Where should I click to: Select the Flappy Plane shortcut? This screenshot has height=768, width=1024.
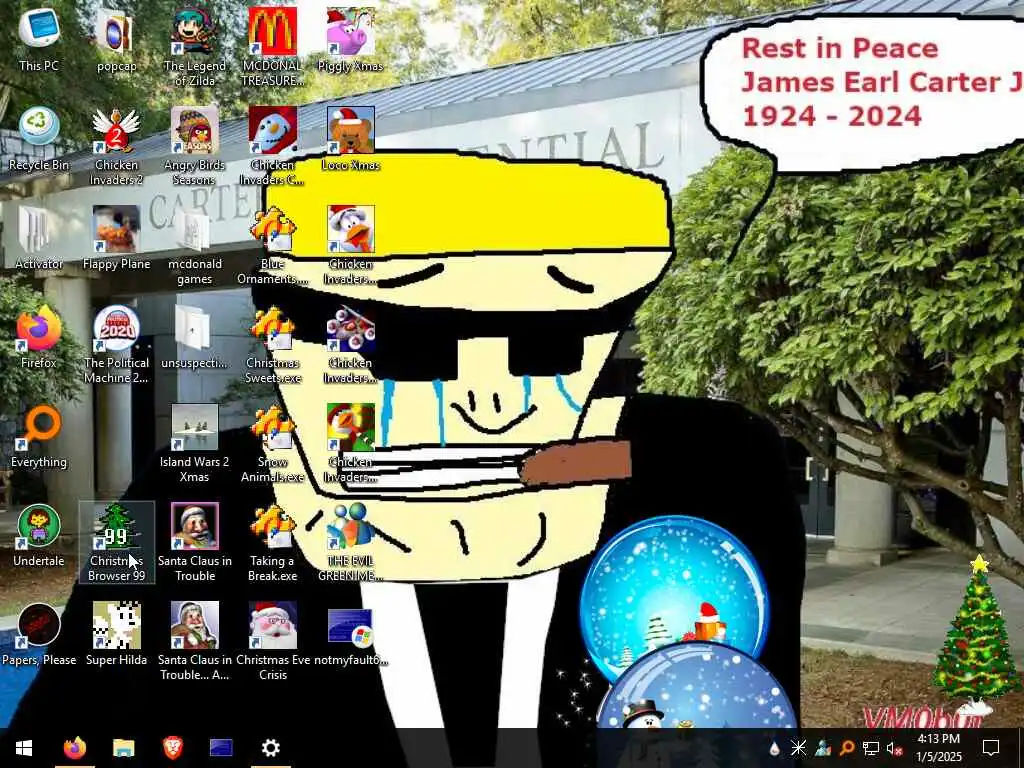[x=116, y=238]
